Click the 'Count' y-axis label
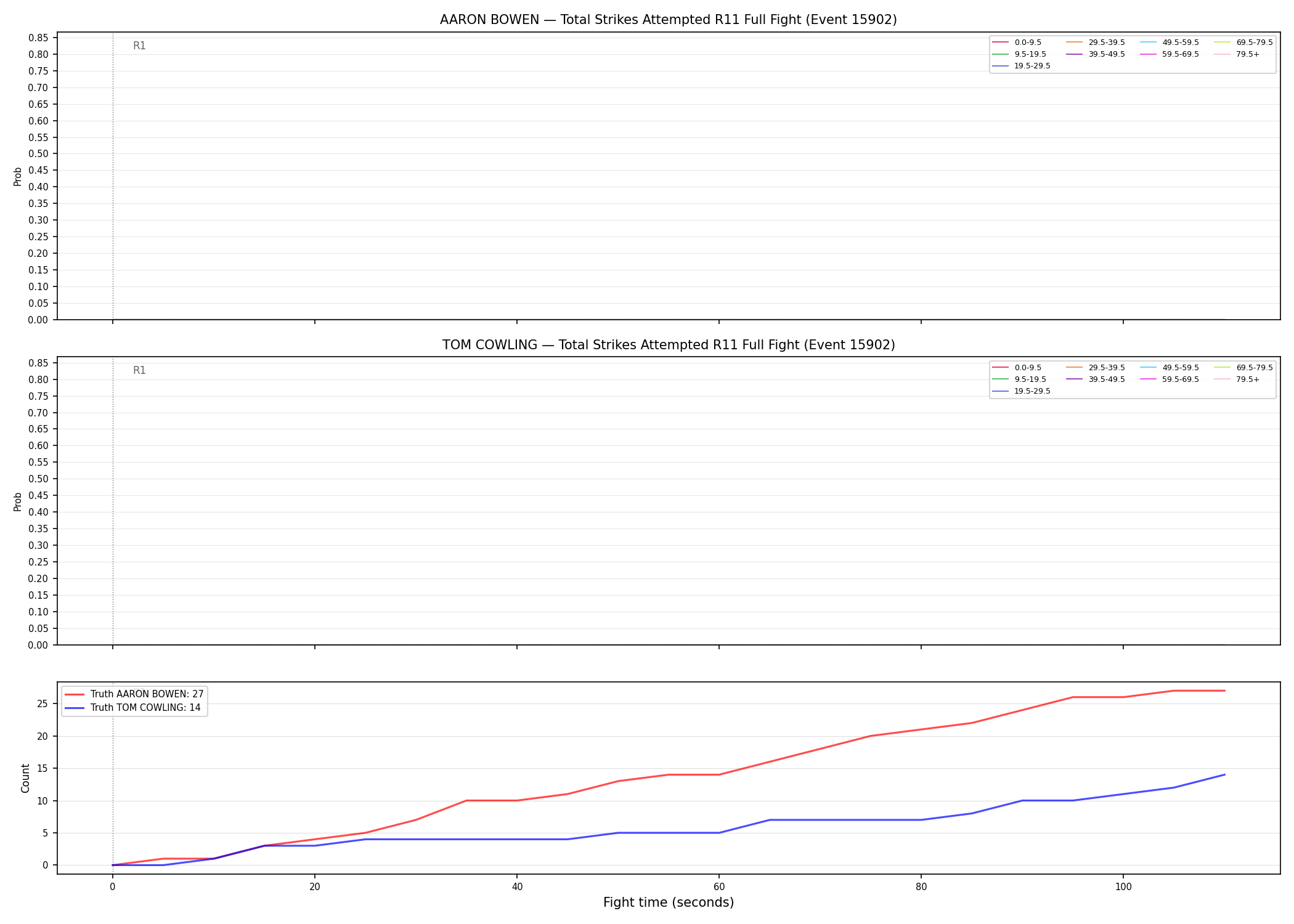 pos(25,778)
